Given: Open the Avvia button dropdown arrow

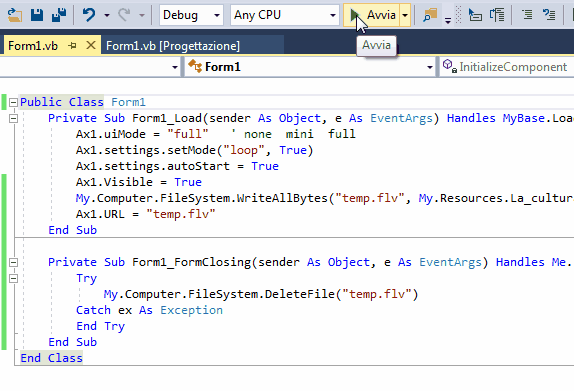Looking at the screenshot, I should click(x=405, y=15).
